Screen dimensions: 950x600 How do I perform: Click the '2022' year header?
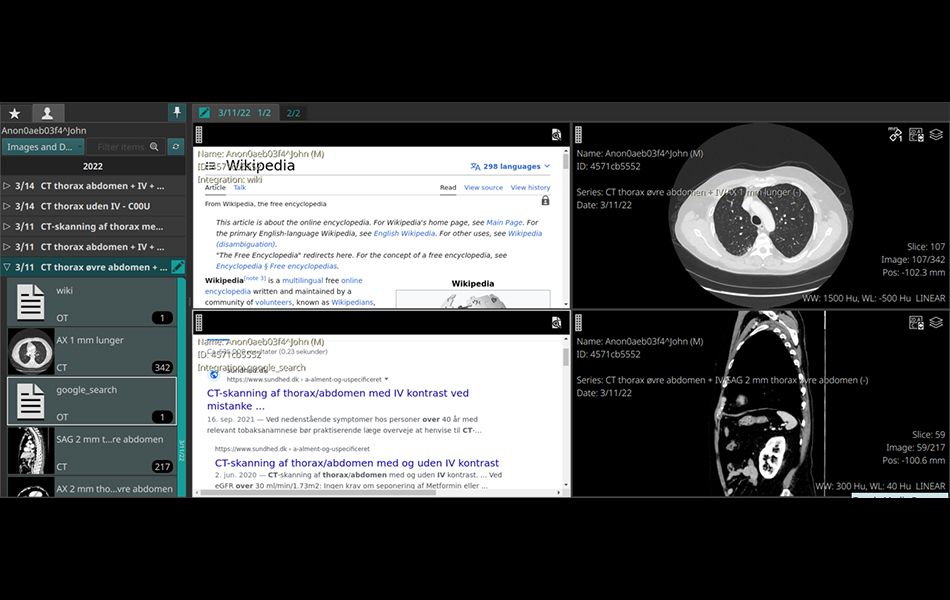[x=93, y=166]
